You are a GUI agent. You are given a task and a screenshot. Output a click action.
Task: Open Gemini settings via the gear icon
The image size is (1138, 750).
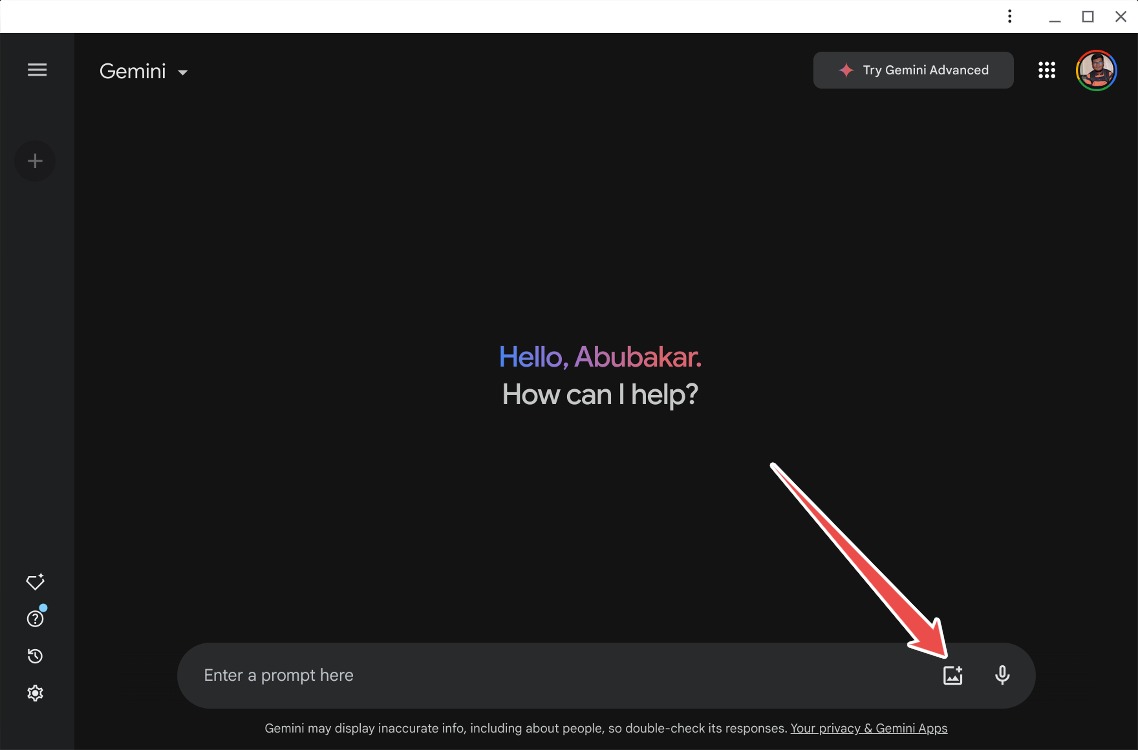point(35,692)
